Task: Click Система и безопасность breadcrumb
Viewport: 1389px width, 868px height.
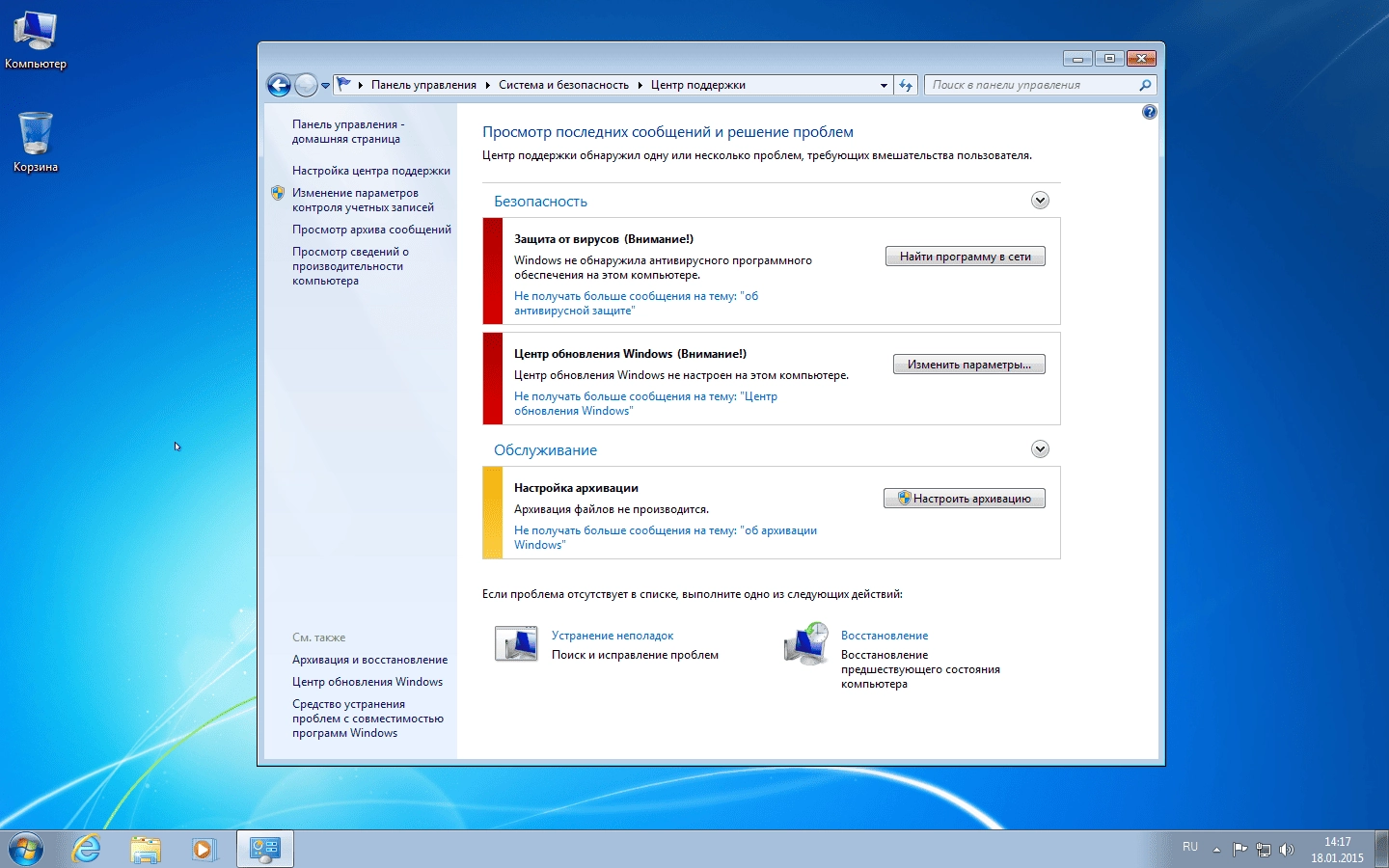Action: tap(563, 85)
